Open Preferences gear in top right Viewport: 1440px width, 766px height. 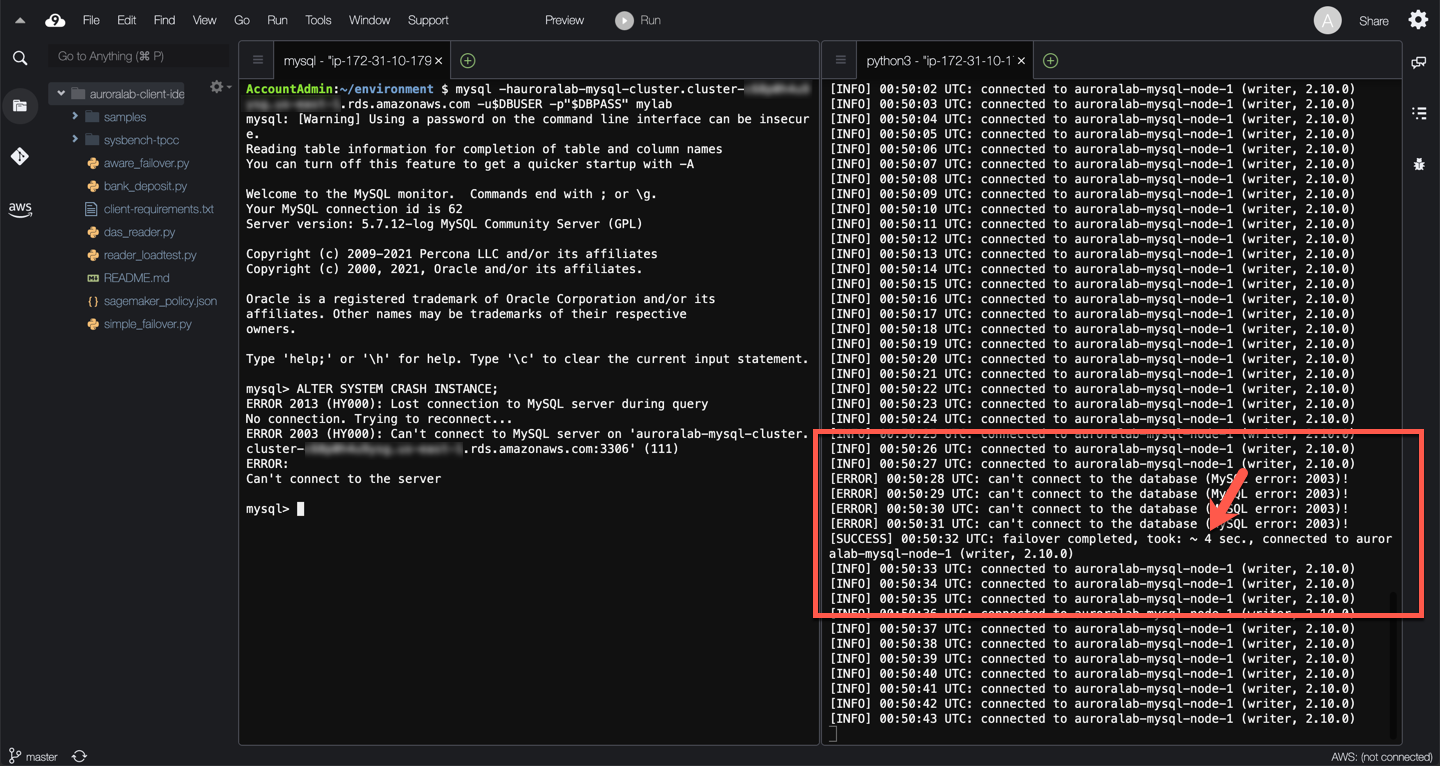click(1418, 20)
